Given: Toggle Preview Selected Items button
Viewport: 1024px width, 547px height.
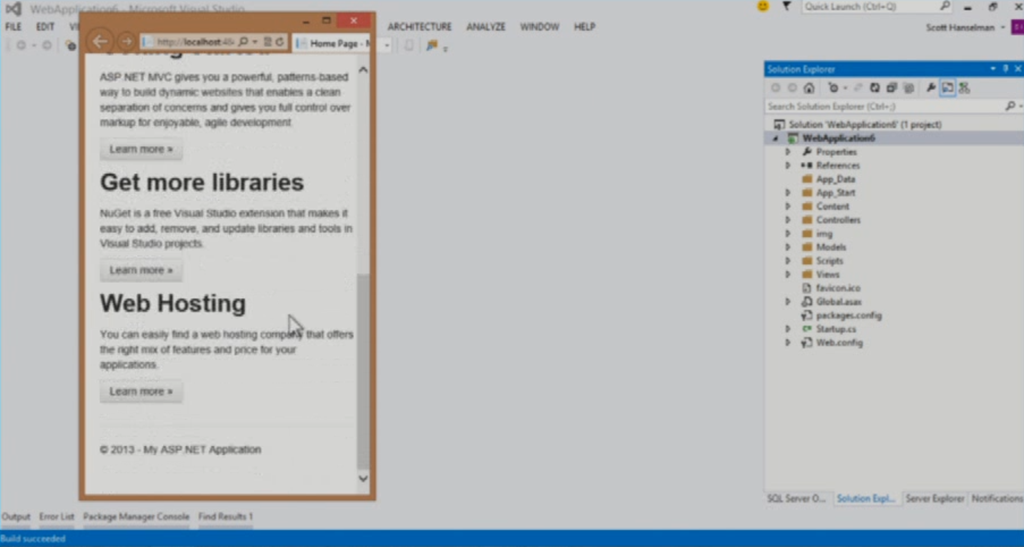Looking at the screenshot, I should click(x=948, y=88).
